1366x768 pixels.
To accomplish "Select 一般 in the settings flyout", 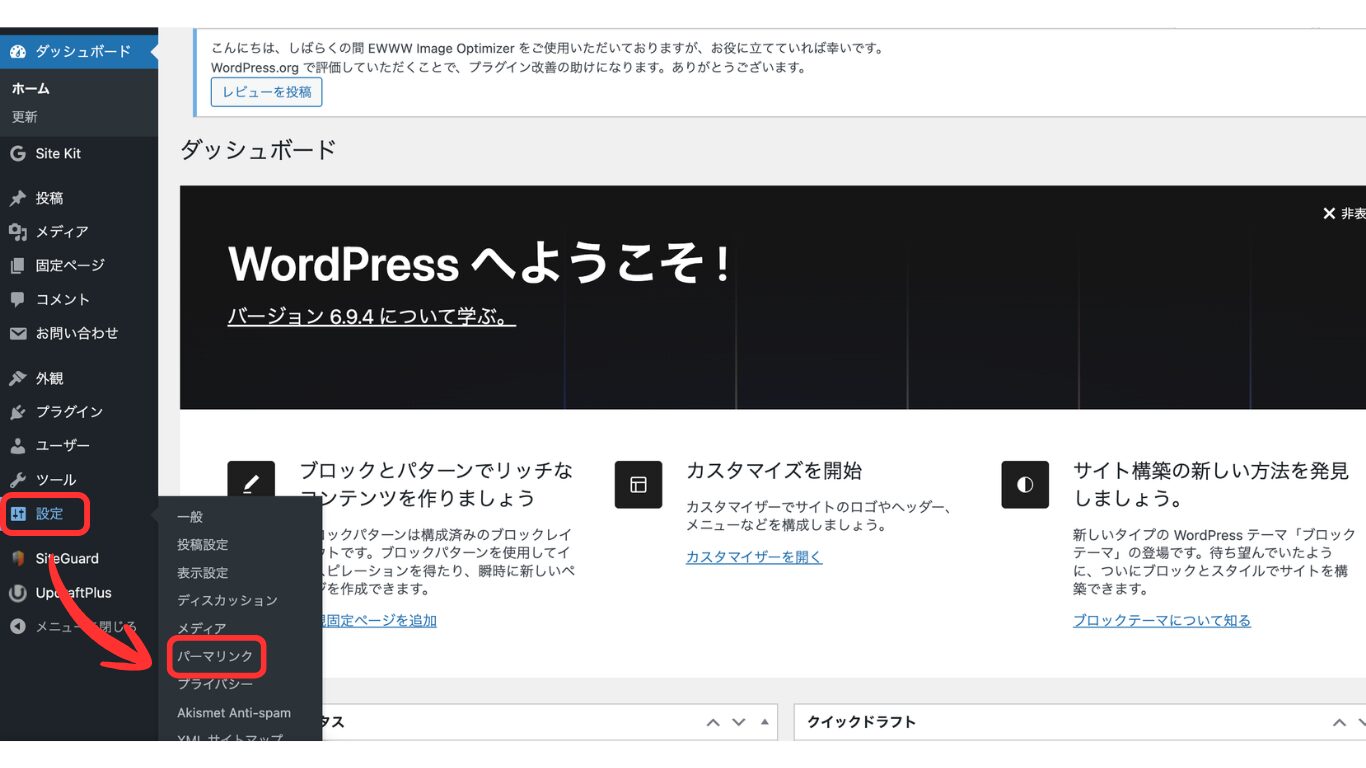I will [190, 517].
